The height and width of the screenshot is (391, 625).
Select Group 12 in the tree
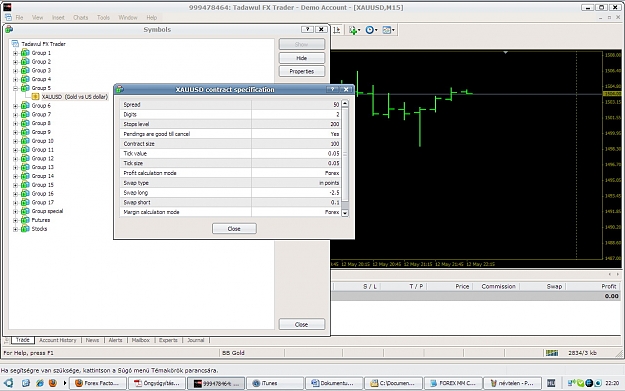point(42,159)
